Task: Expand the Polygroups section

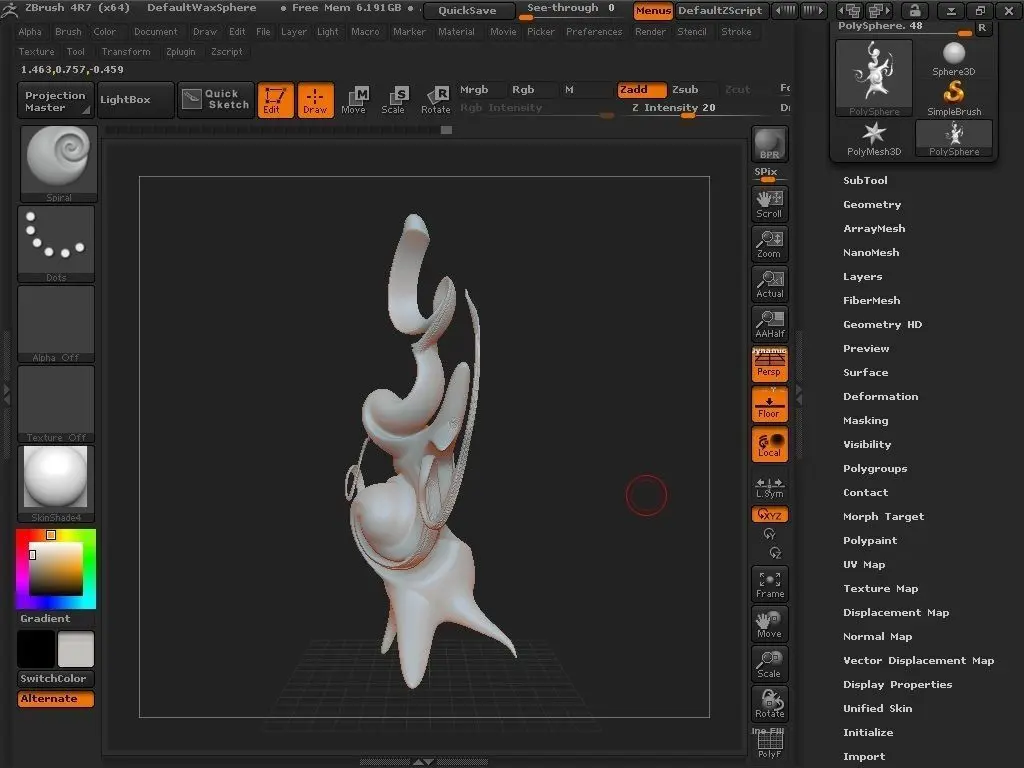Action: (874, 468)
